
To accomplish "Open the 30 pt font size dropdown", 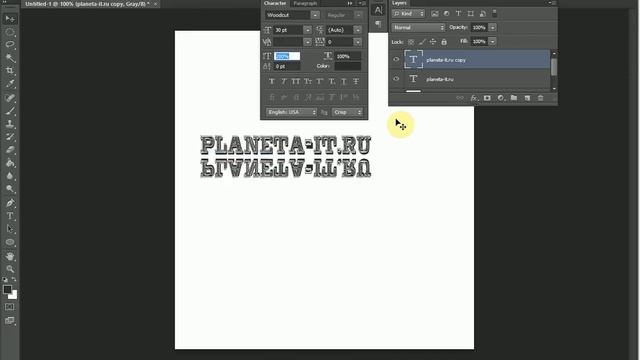I will click(x=307, y=30).
